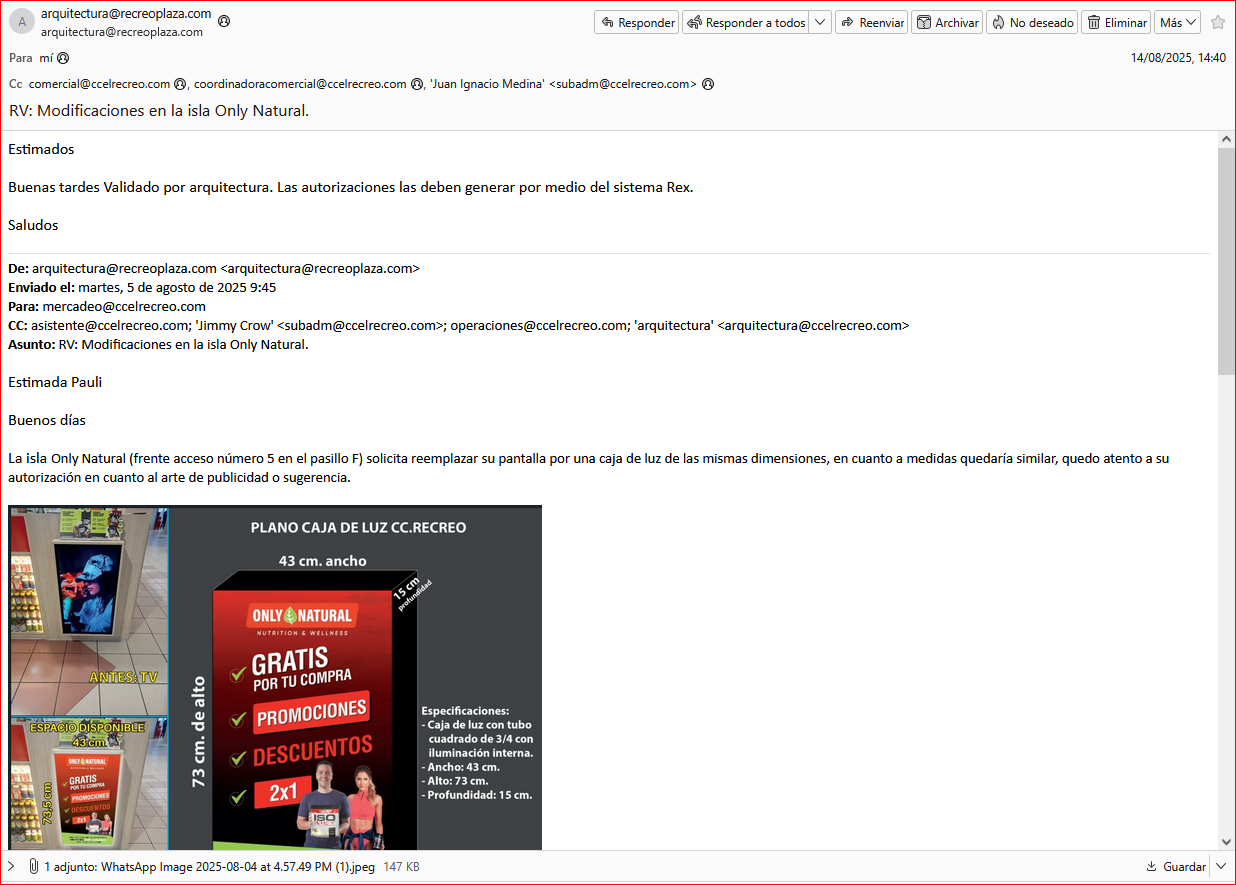Click the contact icon after comercial@ccelrecreo.com
Screen dimensions: 1236x885
tap(180, 84)
